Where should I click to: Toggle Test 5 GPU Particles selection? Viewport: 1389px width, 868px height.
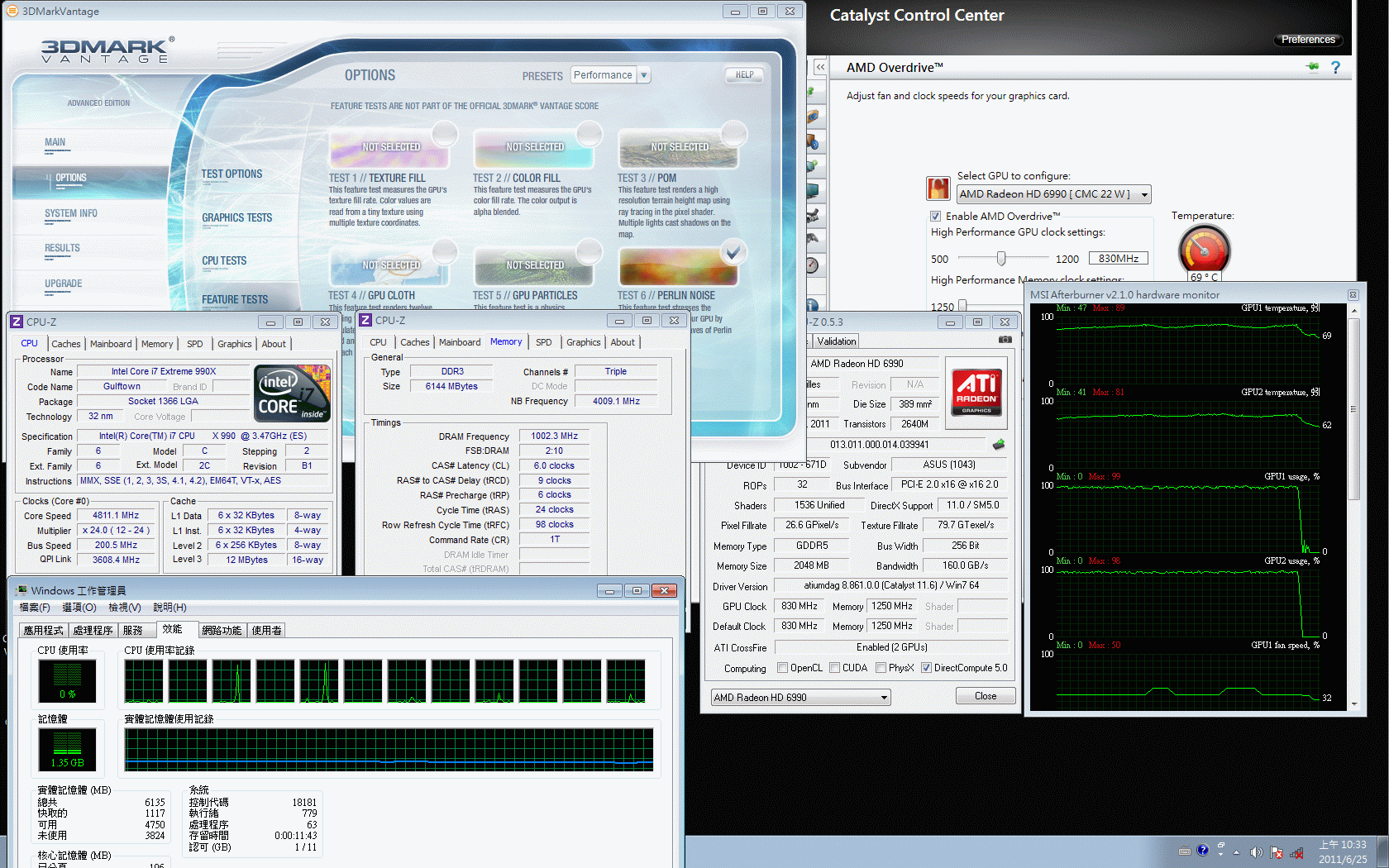[x=589, y=251]
